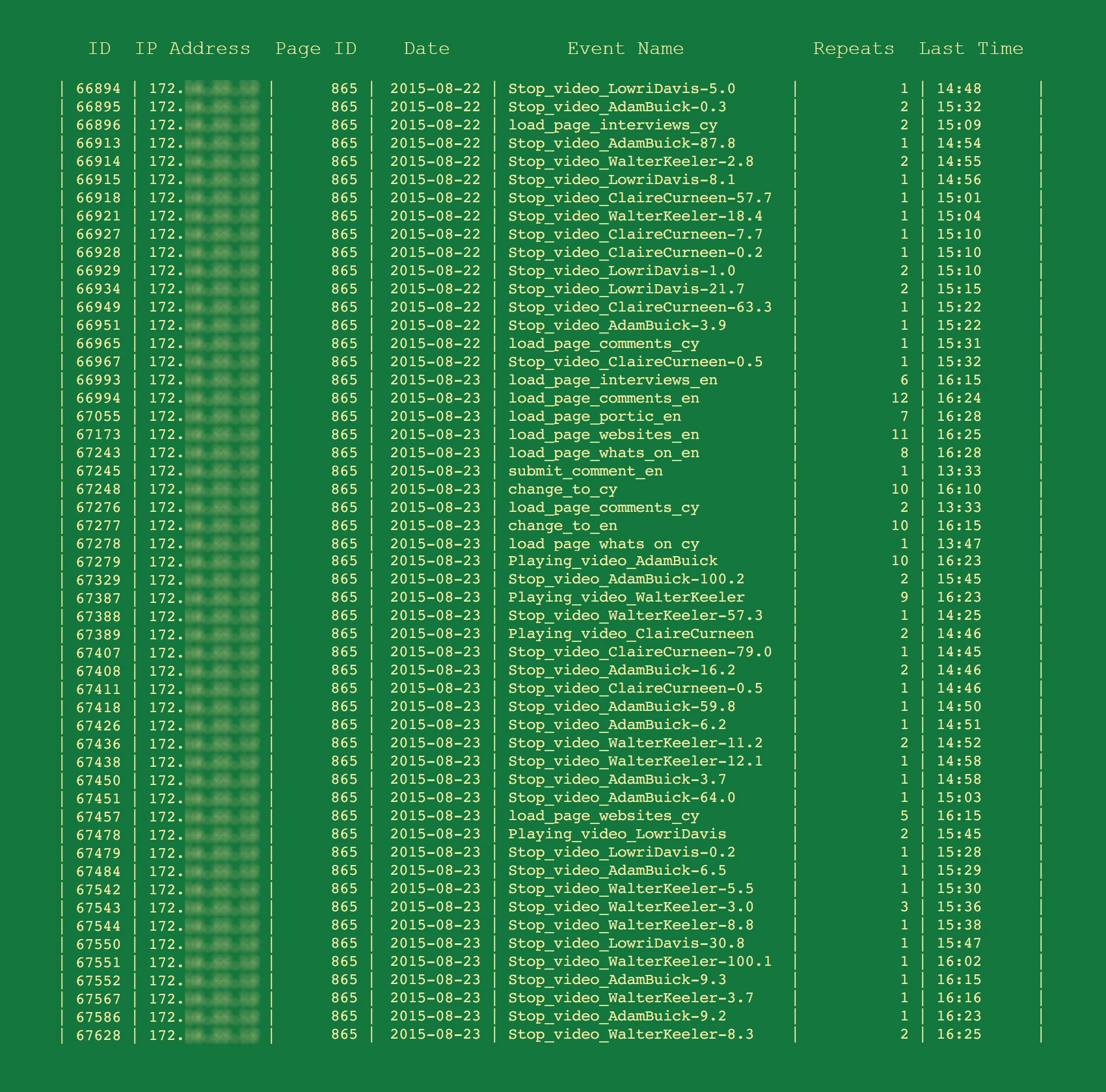Click the Stop_video_AdamBuick-100.2 event
This screenshot has width=1106, height=1092.
626,579
